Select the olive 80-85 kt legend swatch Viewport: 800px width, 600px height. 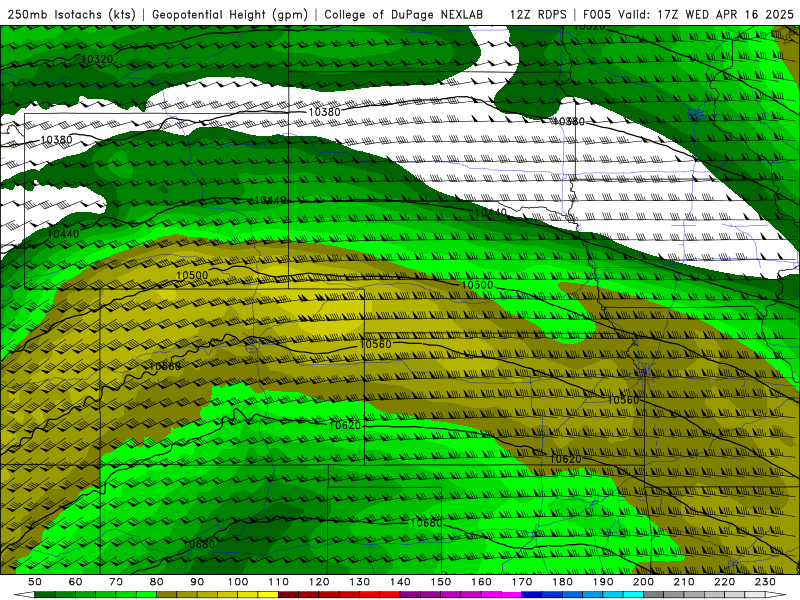point(166,595)
